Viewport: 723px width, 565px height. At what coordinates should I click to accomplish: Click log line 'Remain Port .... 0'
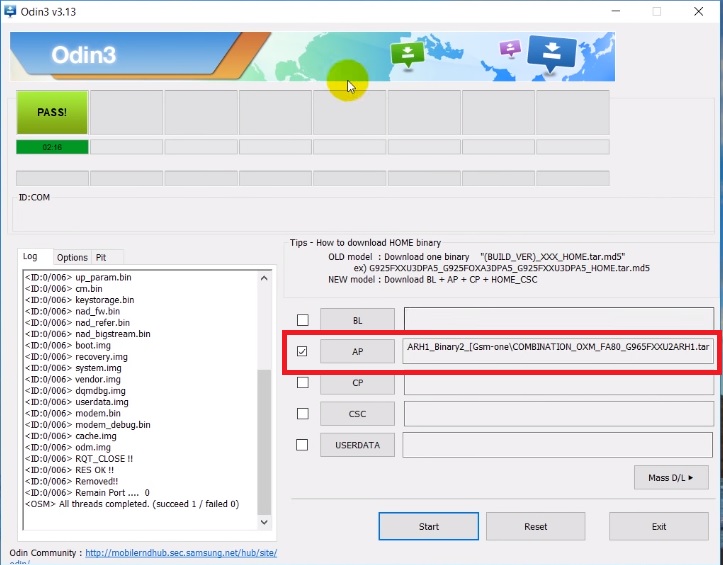tap(87, 493)
